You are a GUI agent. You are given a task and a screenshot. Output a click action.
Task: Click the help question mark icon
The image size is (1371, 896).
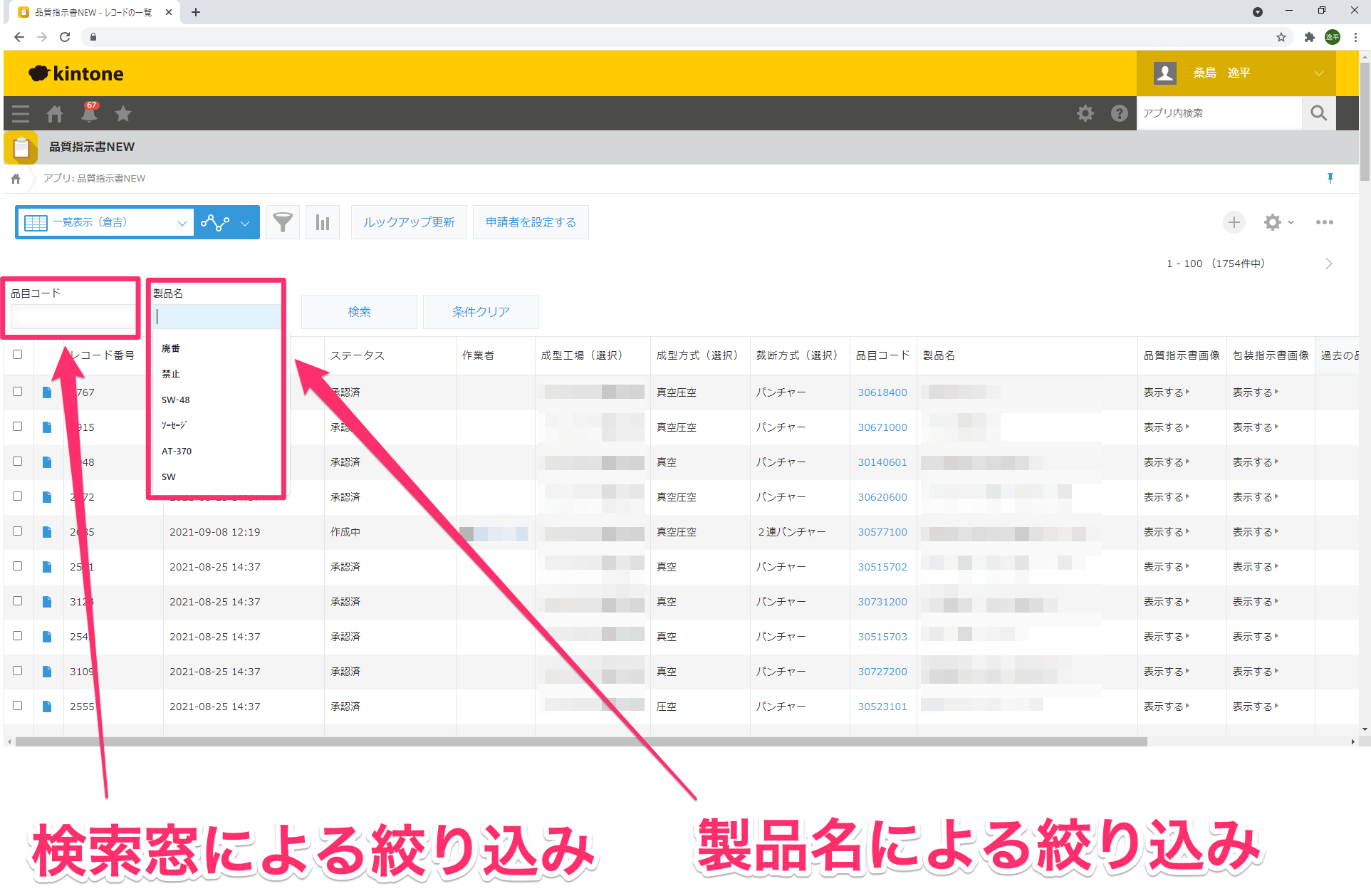click(1119, 113)
